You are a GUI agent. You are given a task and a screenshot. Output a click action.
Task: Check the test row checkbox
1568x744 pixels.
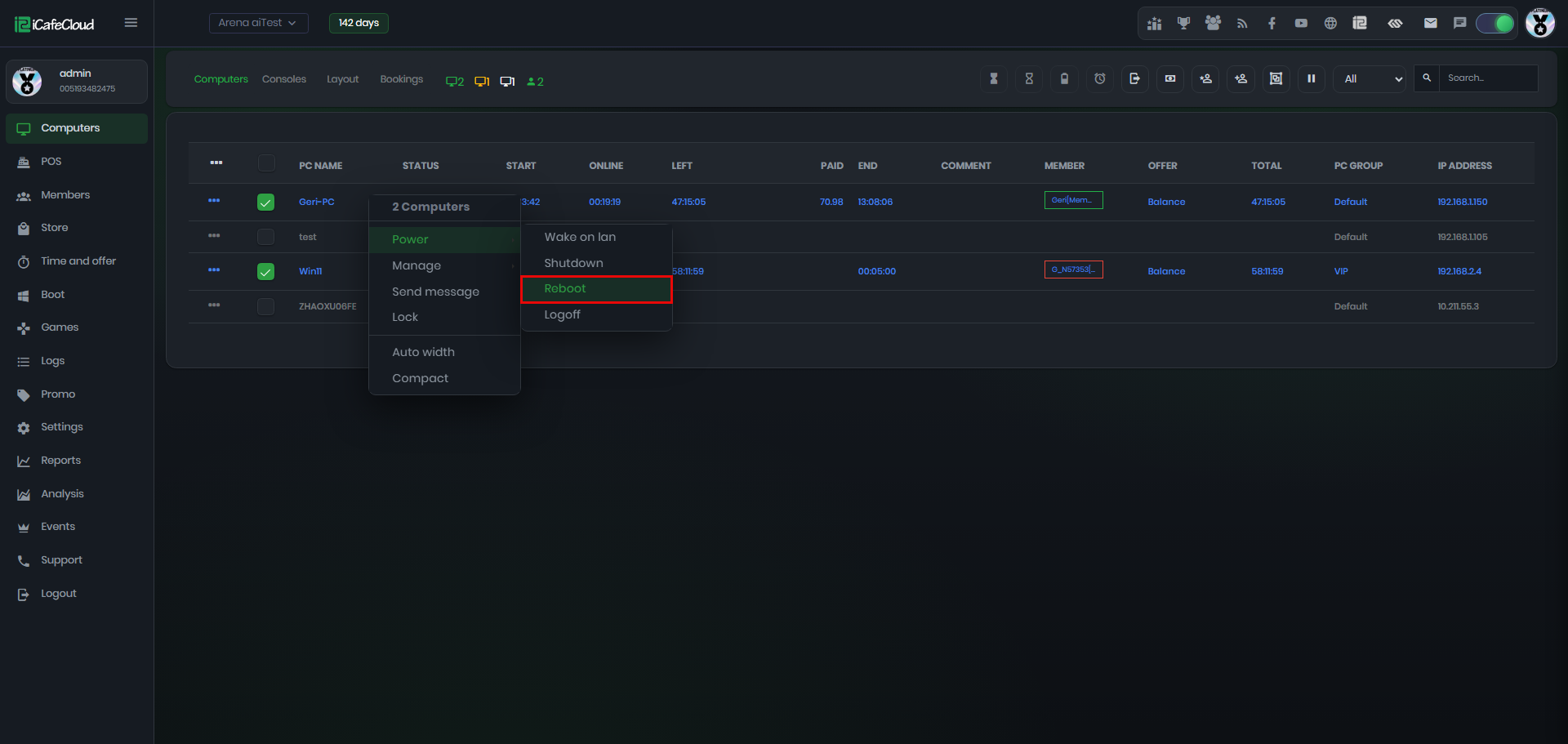[265, 237]
